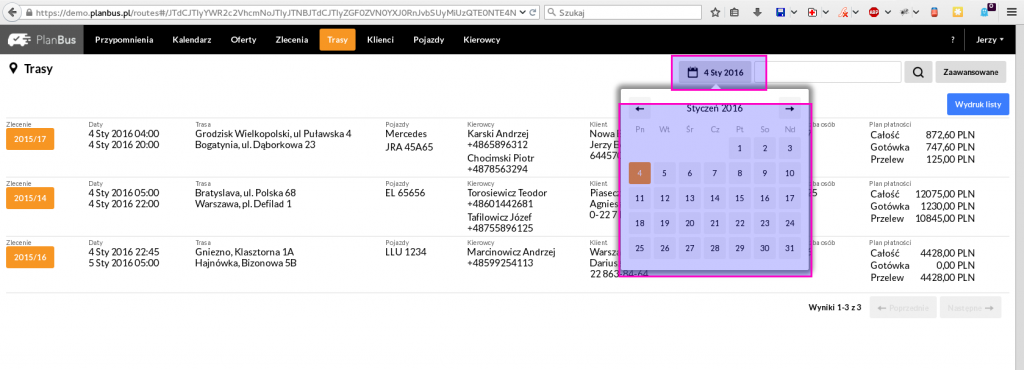Click the question mark help icon
This screenshot has width=1024, height=370.
tap(953, 40)
